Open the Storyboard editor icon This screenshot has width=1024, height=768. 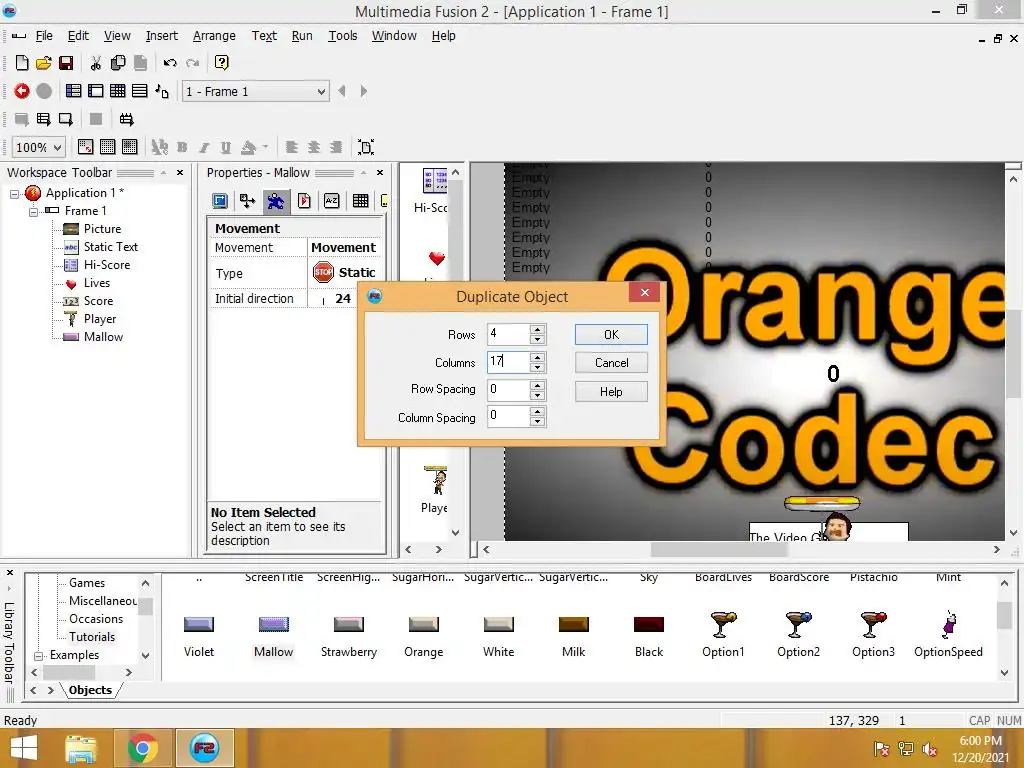click(x=74, y=91)
